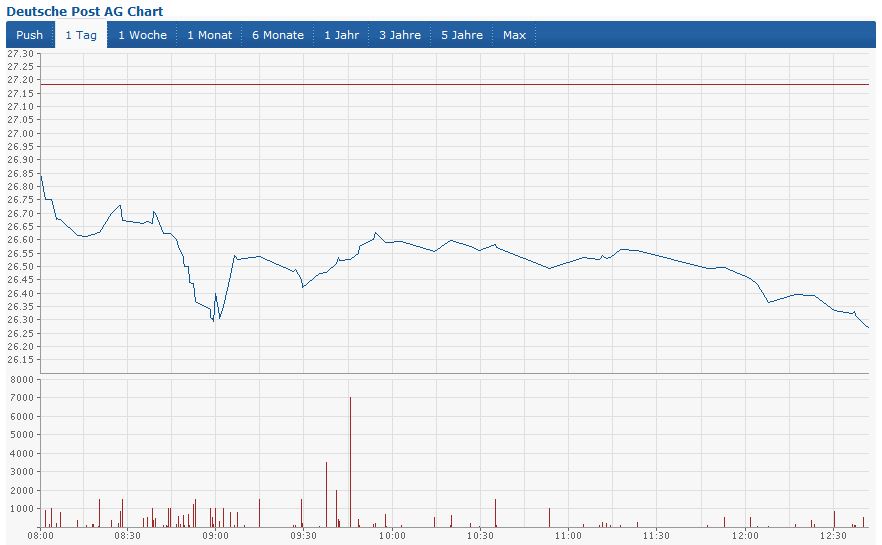882x545 pixels.
Task: Click the 12:30 time axis label
Action: pos(833,535)
